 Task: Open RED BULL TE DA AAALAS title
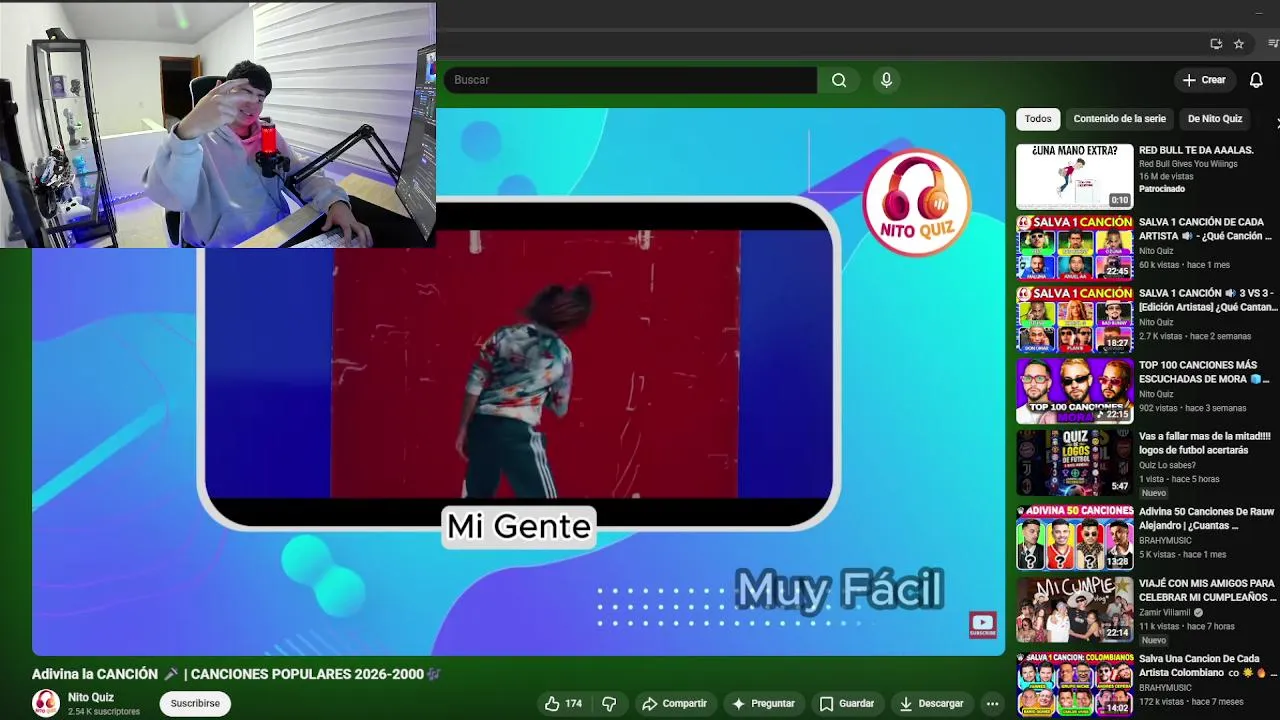[x=1196, y=151]
